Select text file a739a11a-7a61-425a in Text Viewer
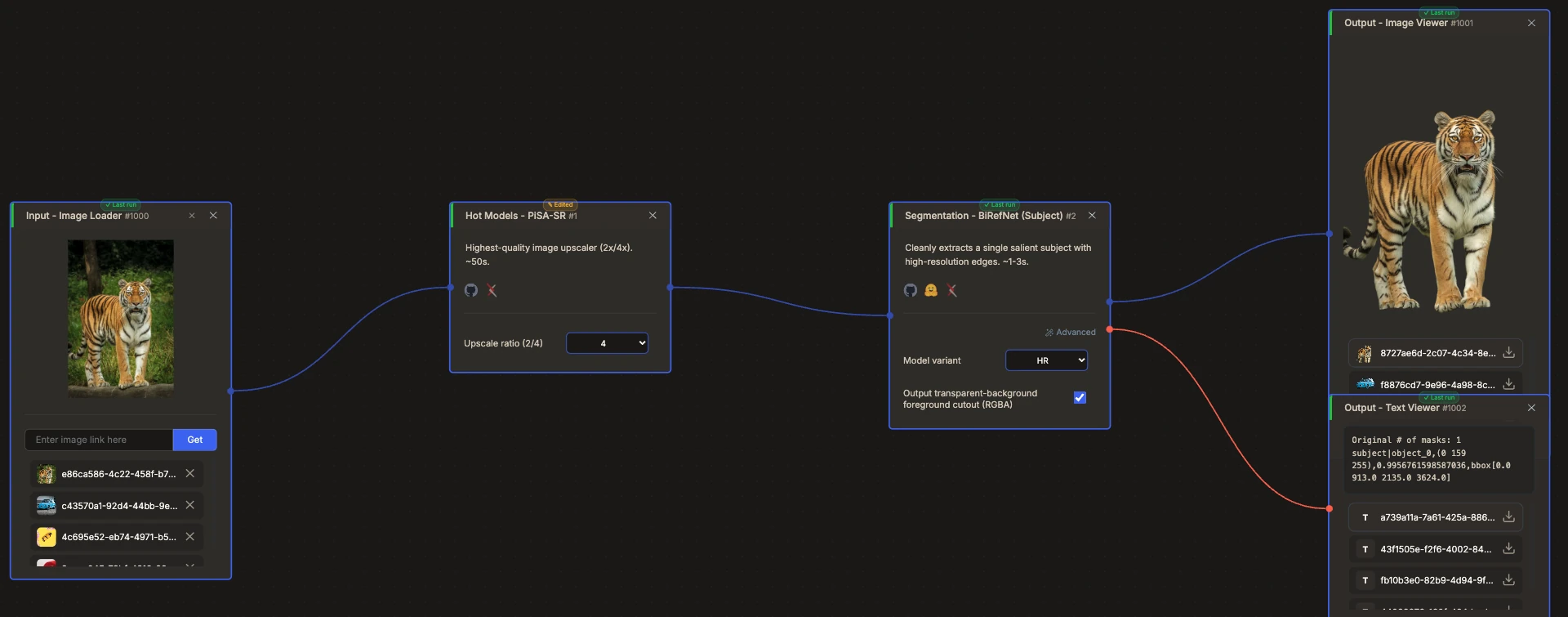 (1436, 517)
